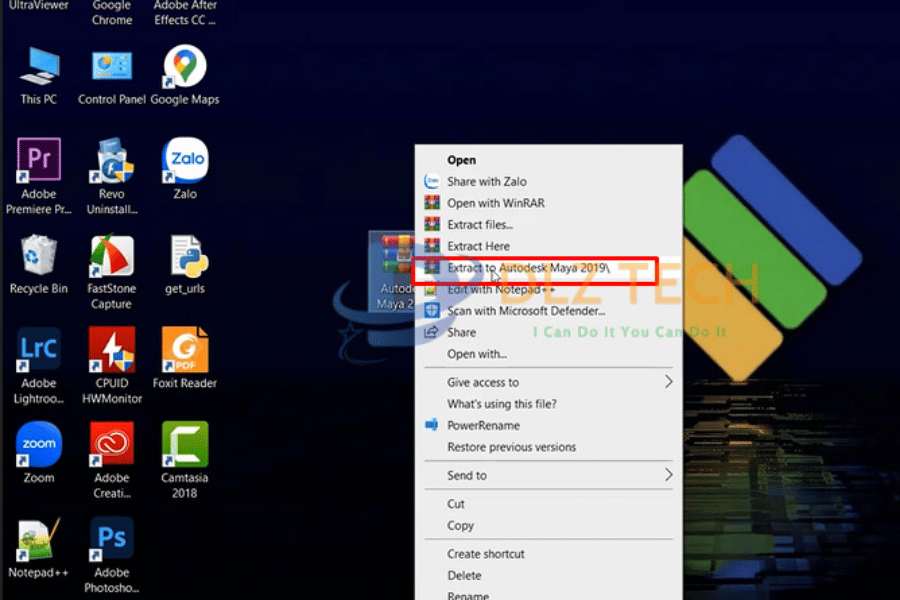Image resolution: width=900 pixels, height=600 pixels.
Task: Expand the Send to submenu arrow
Action: (669, 475)
